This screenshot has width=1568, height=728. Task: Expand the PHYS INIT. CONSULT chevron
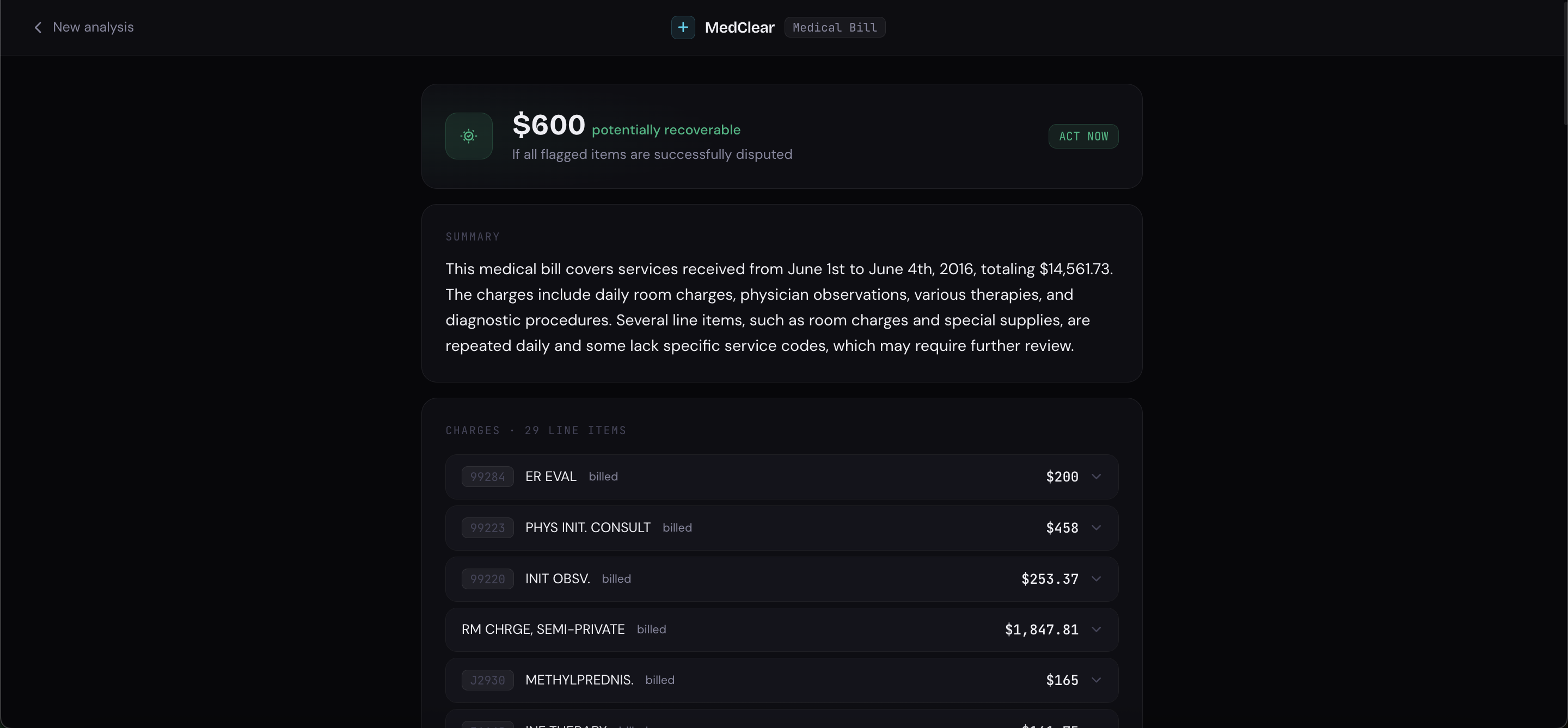[x=1097, y=528]
